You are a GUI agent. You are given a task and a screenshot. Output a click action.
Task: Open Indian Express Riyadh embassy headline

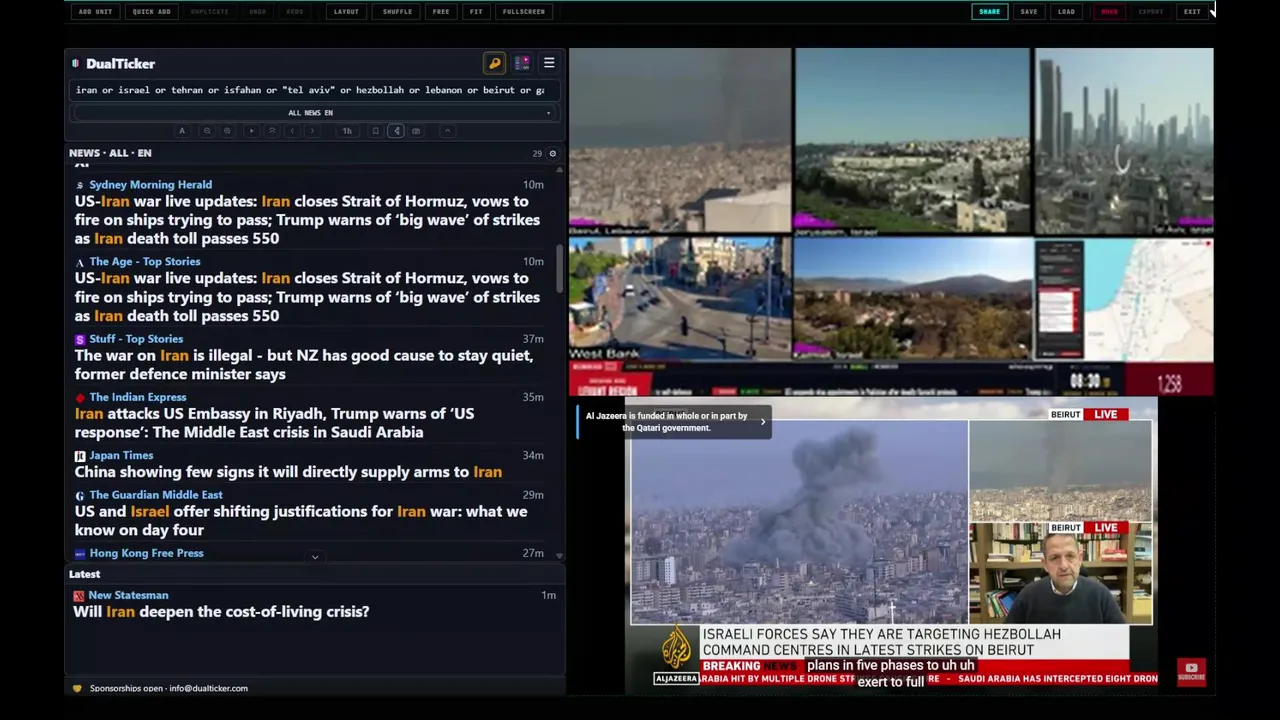(x=274, y=423)
